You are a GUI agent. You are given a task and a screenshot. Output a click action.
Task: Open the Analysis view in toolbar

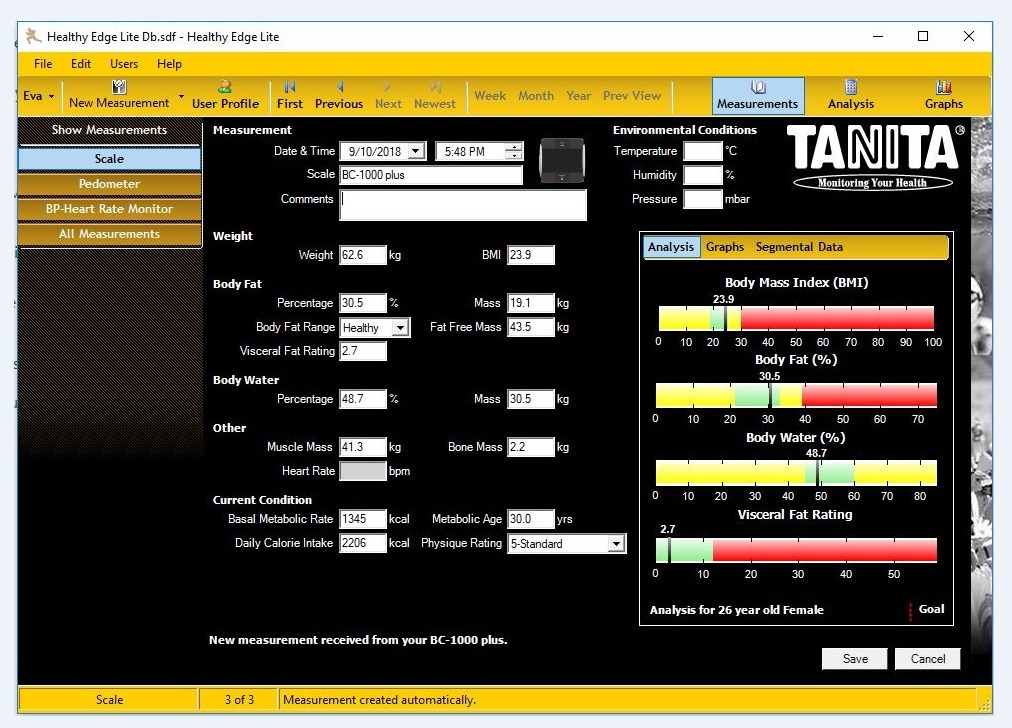point(851,96)
